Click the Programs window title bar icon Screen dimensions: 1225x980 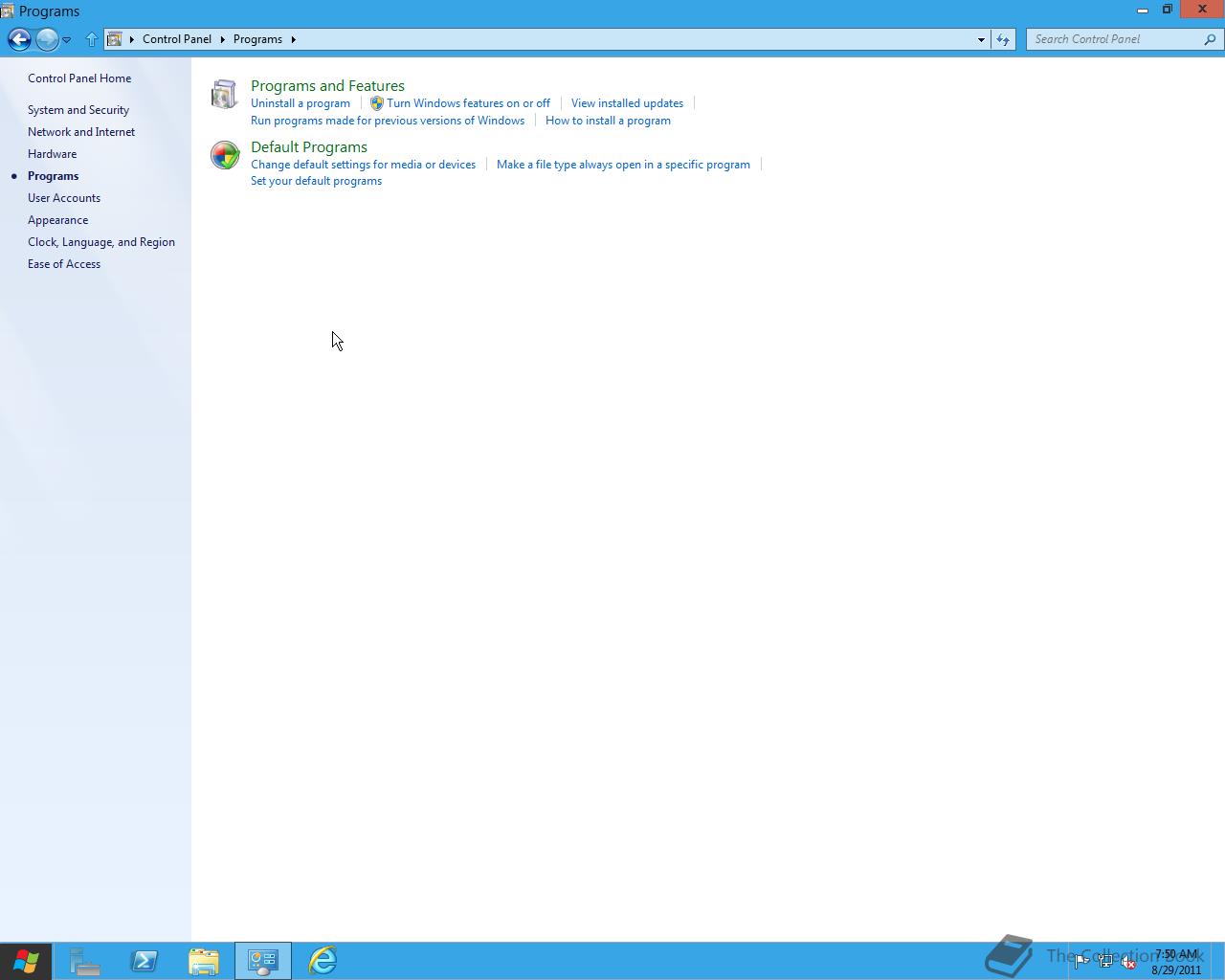click(8, 11)
